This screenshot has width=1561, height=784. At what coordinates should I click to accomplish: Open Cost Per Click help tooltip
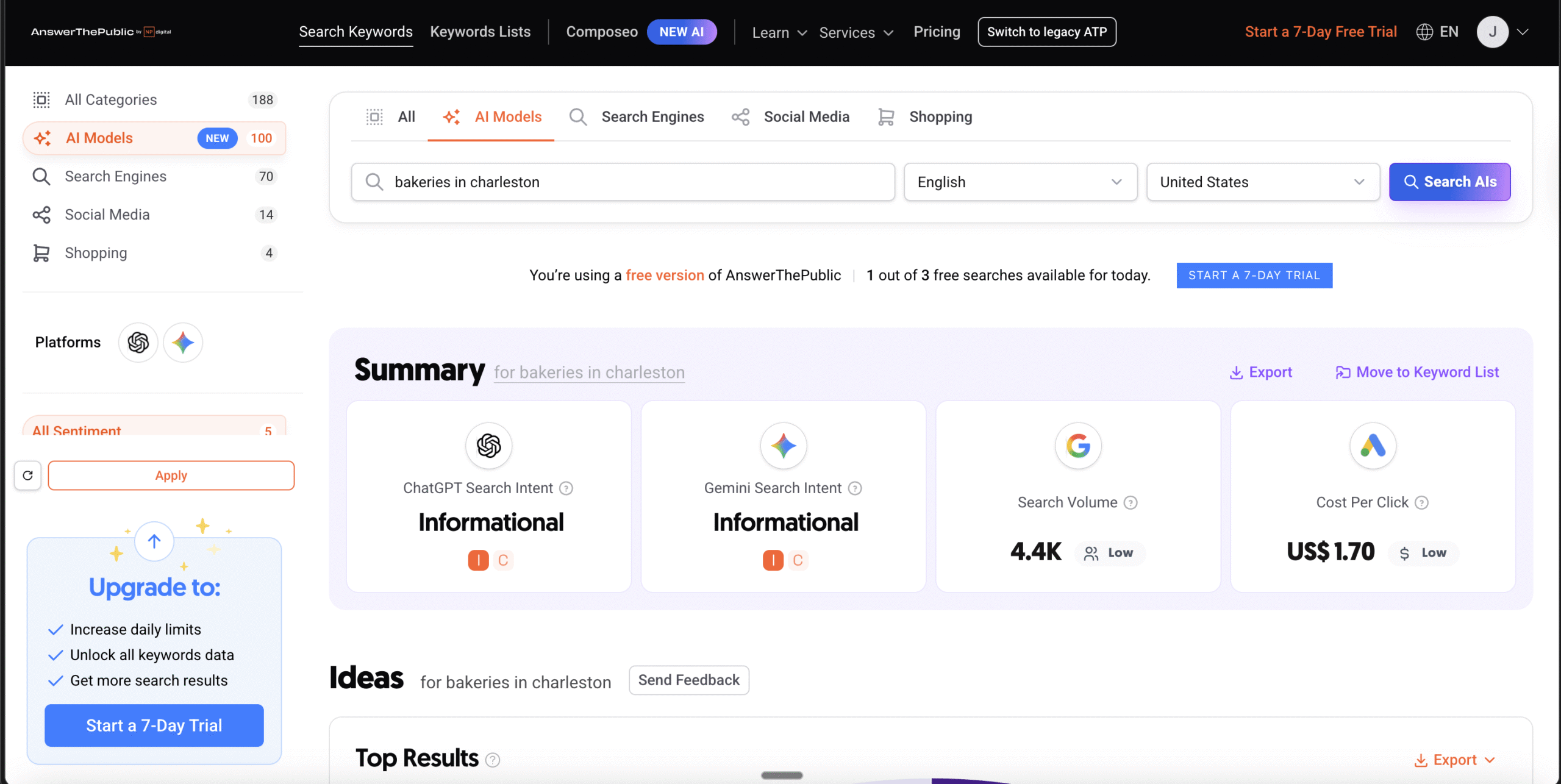point(1421,503)
